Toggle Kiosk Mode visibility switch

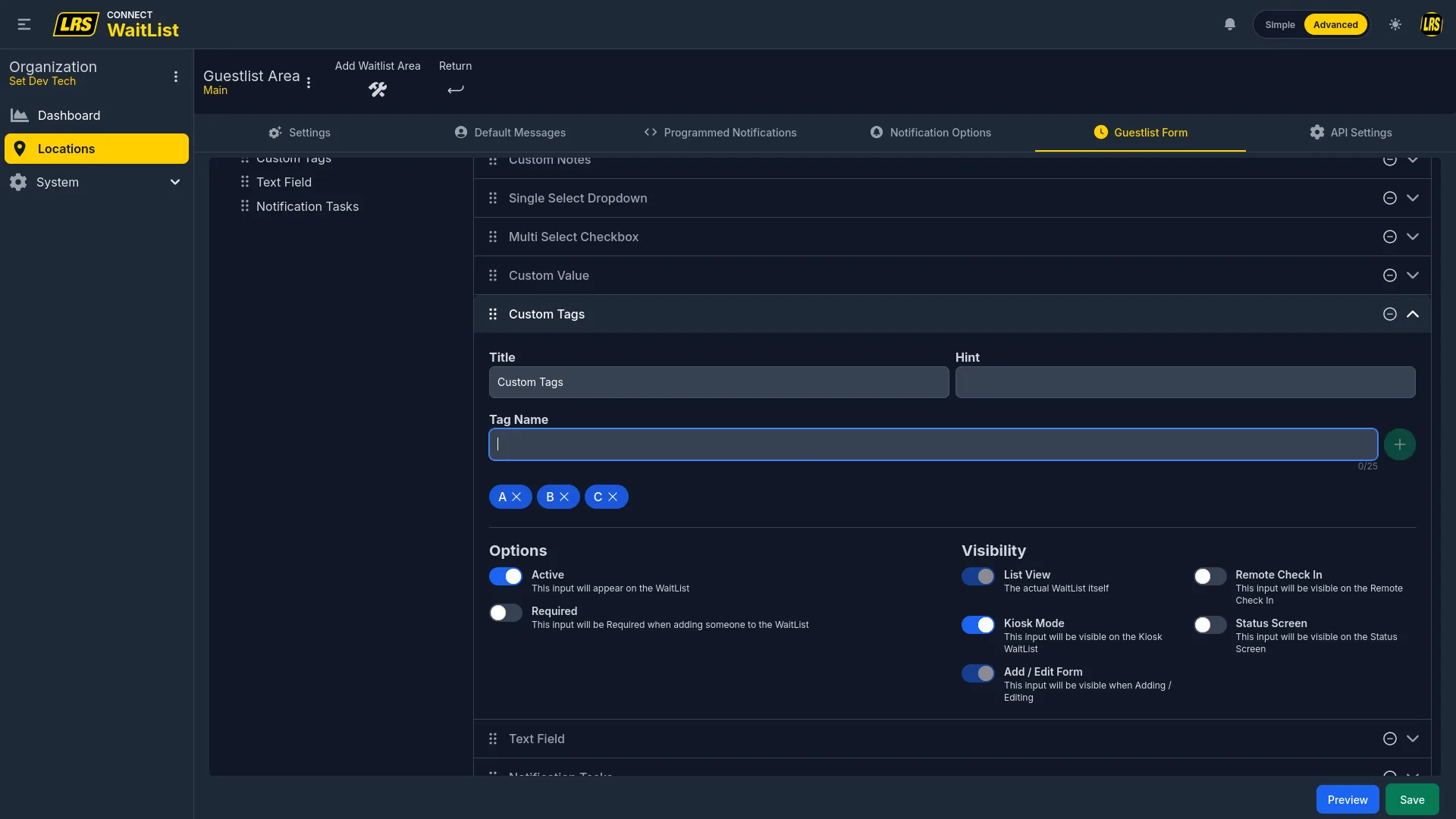pos(978,625)
